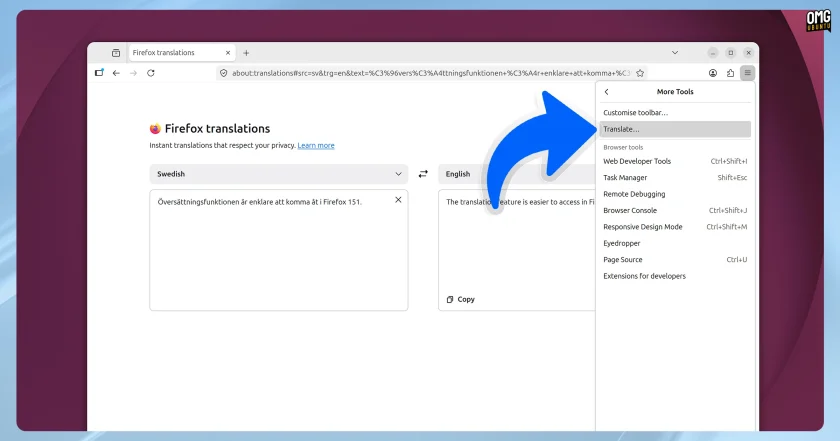Open the extensions puzzle icon
Viewport: 840px width, 441px height.
tap(730, 73)
